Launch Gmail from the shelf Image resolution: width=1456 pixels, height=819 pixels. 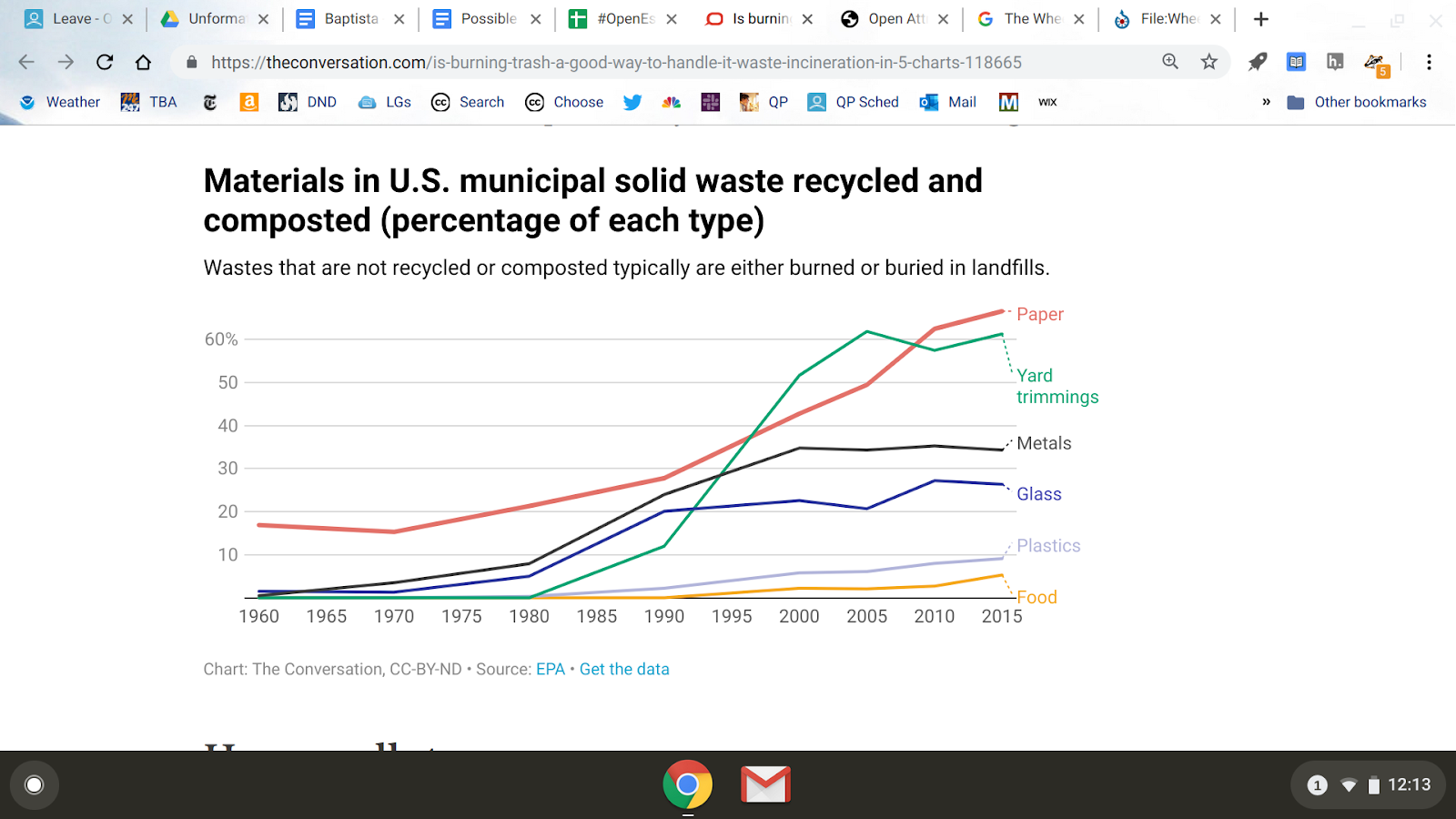(765, 784)
